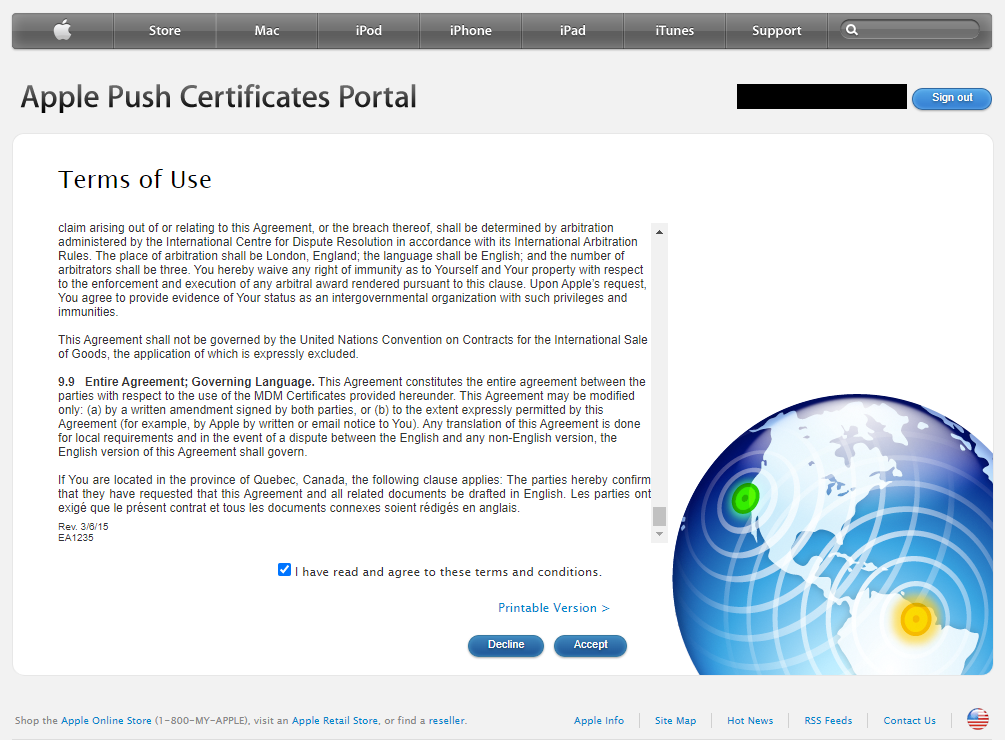The height and width of the screenshot is (740, 1005).
Task: Click the magnifier icon in the search box
Action: point(852,29)
